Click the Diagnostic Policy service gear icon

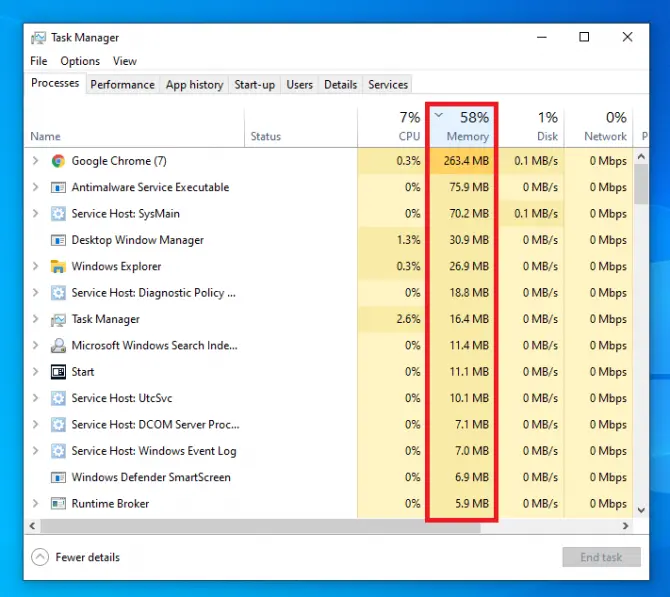click(x=58, y=293)
